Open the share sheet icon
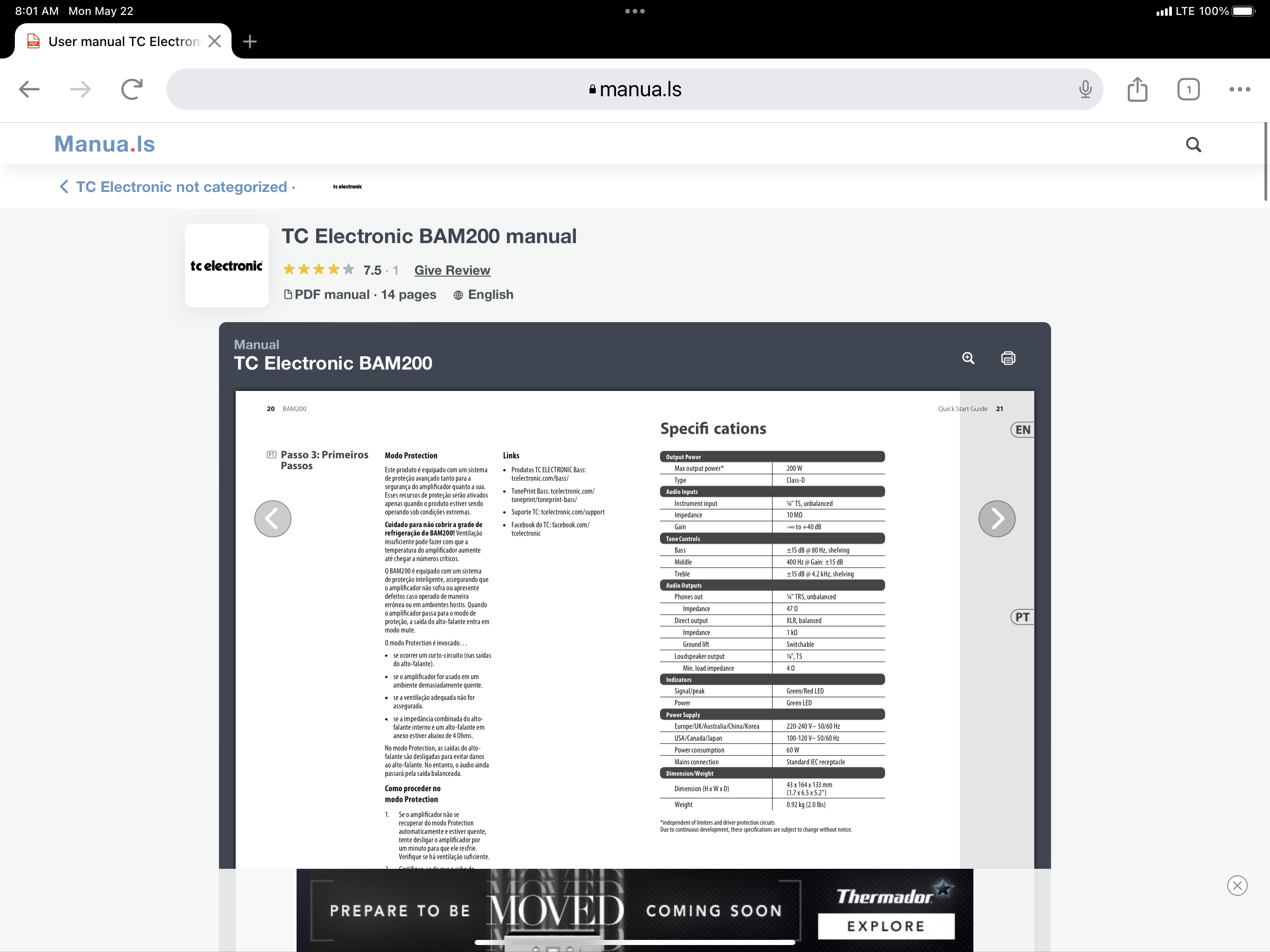This screenshot has height=952, width=1270. coord(1138,89)
